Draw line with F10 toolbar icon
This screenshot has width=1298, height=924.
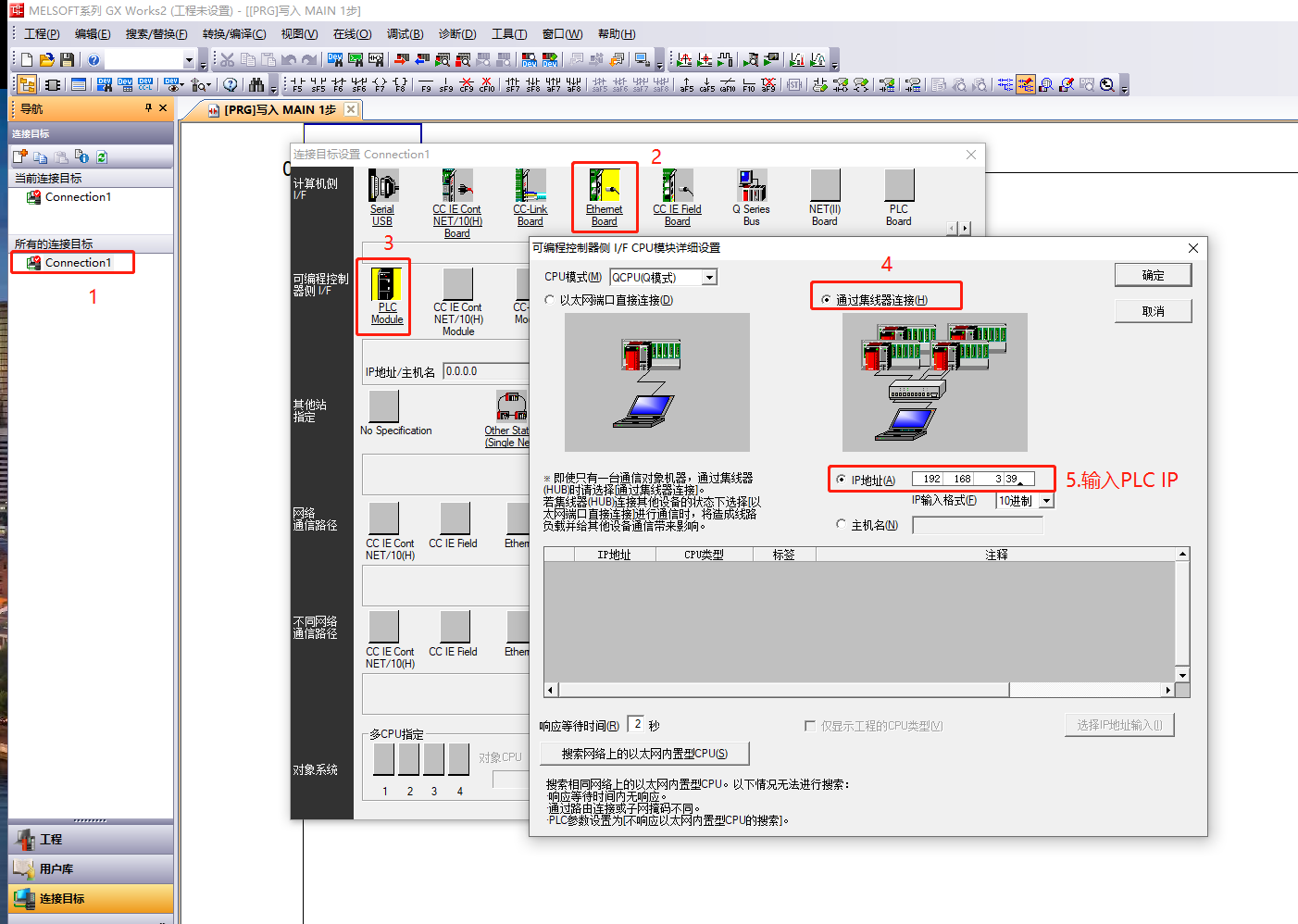tap(748, 85)
